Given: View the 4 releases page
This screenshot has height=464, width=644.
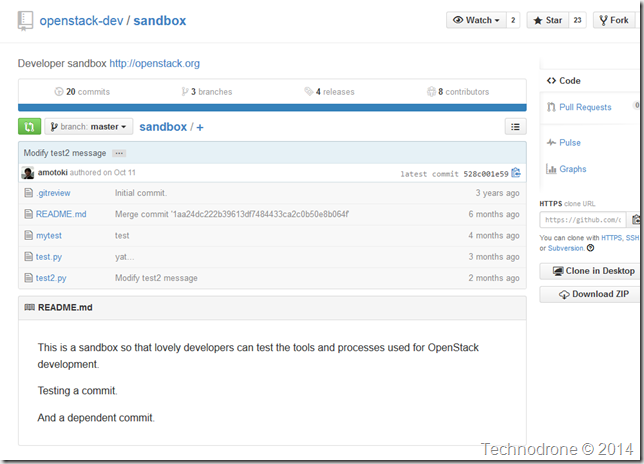Looking at the screenshot, I should point(329,92).
